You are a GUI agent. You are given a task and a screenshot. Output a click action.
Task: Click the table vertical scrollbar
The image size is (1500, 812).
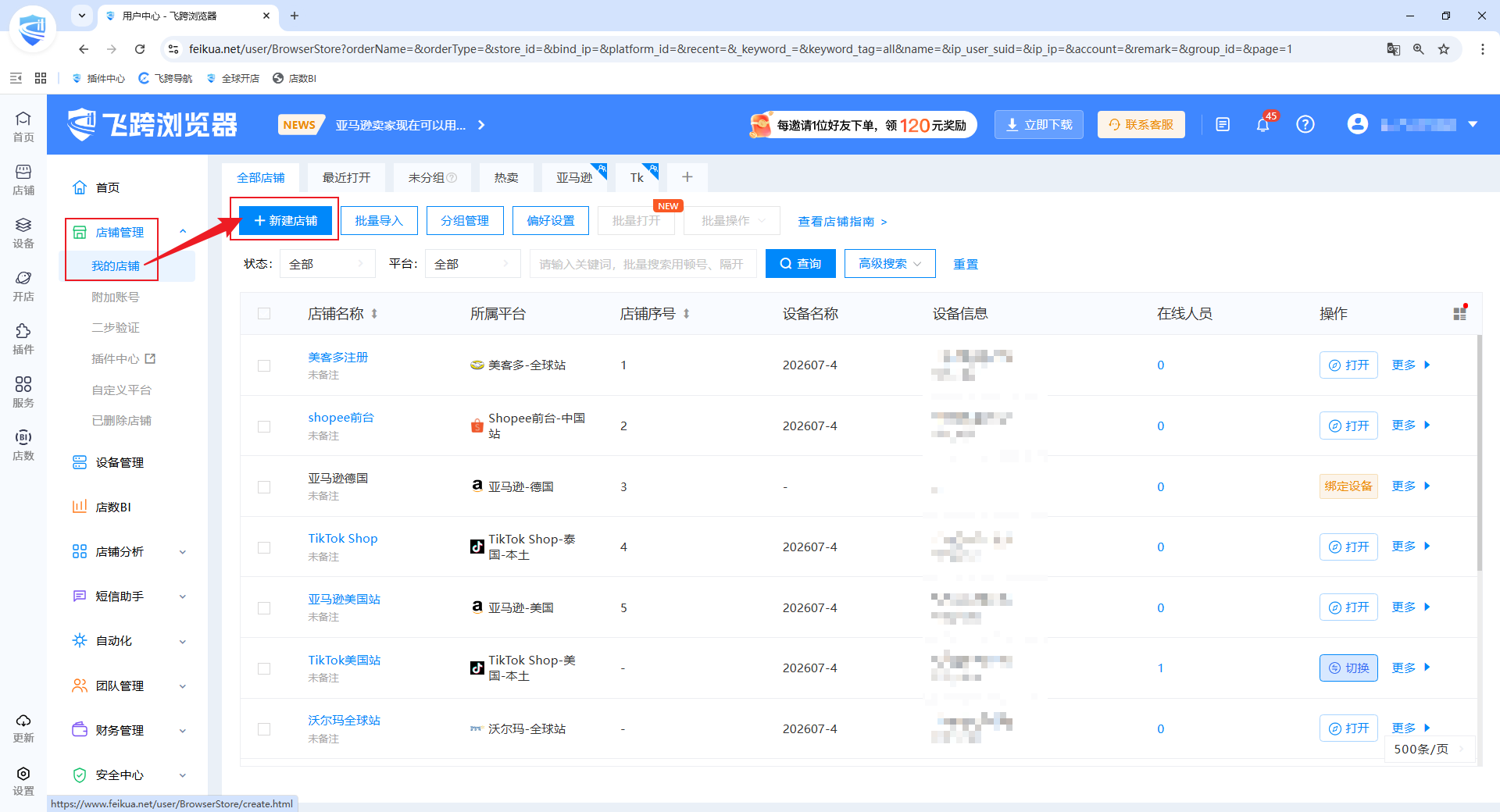point(1479,453)
